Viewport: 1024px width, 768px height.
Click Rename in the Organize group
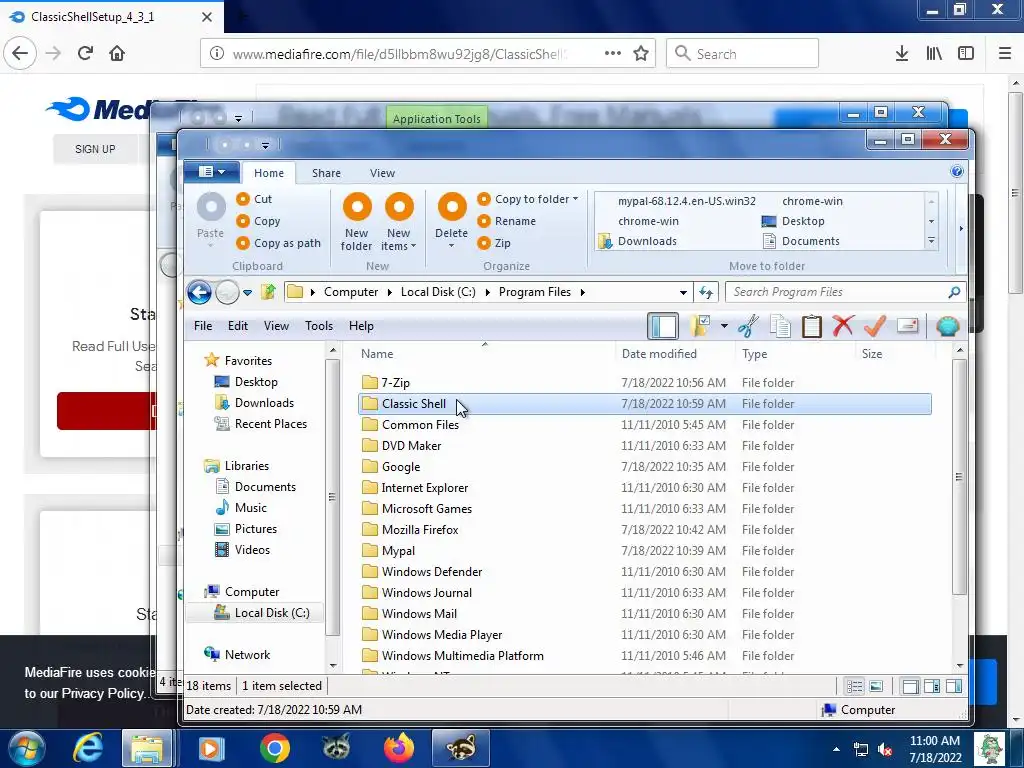[x=507, y=221]
